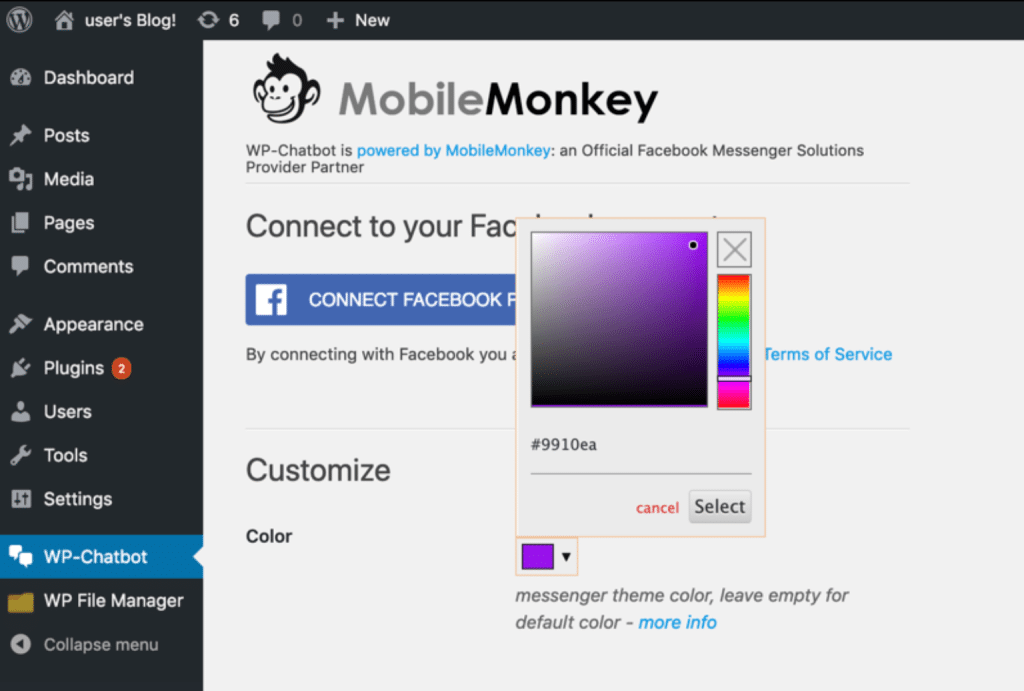Click the Facebook f logo on button

coord(271,300)
